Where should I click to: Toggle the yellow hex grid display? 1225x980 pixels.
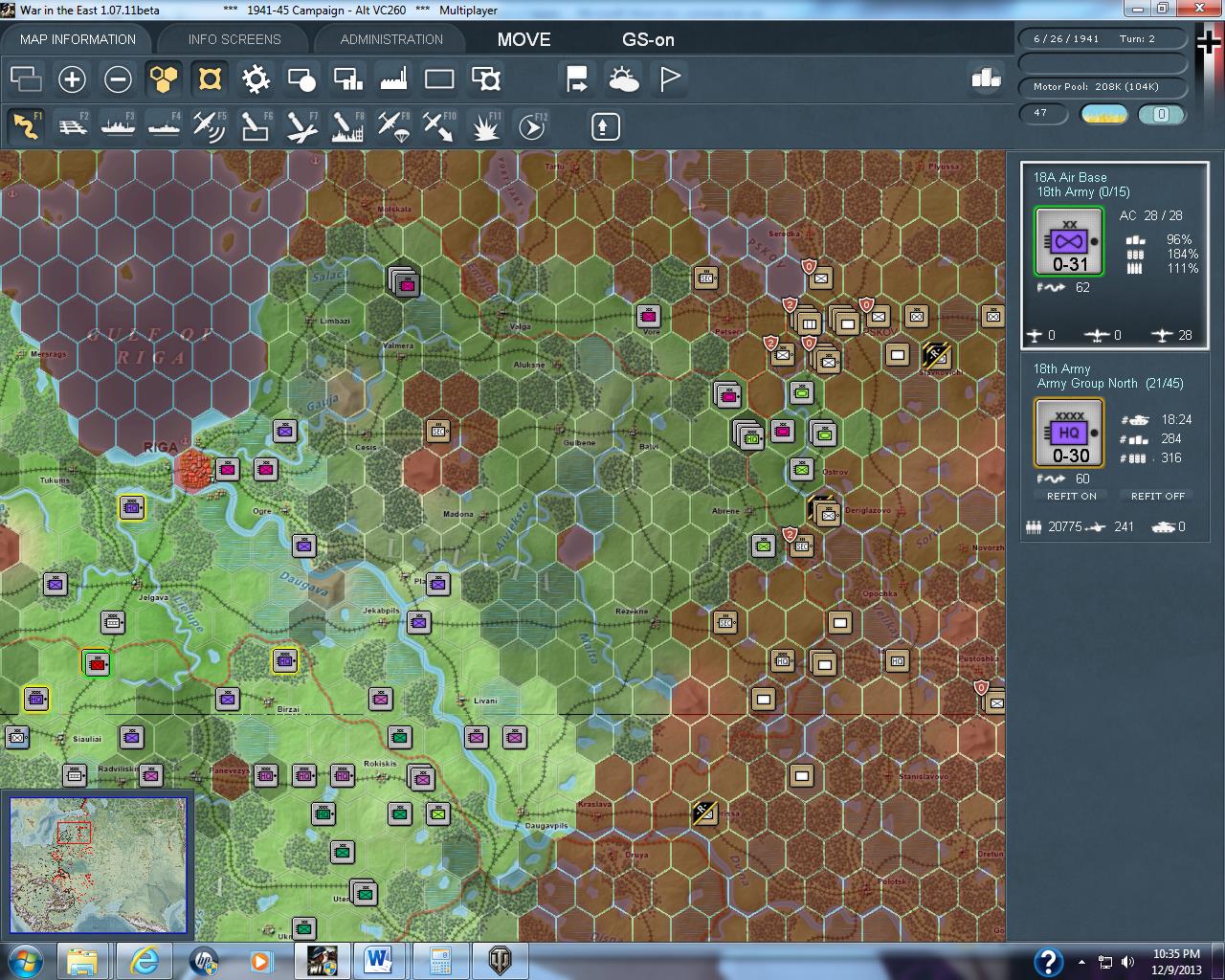pyautogui.click(x=164, y=78)
